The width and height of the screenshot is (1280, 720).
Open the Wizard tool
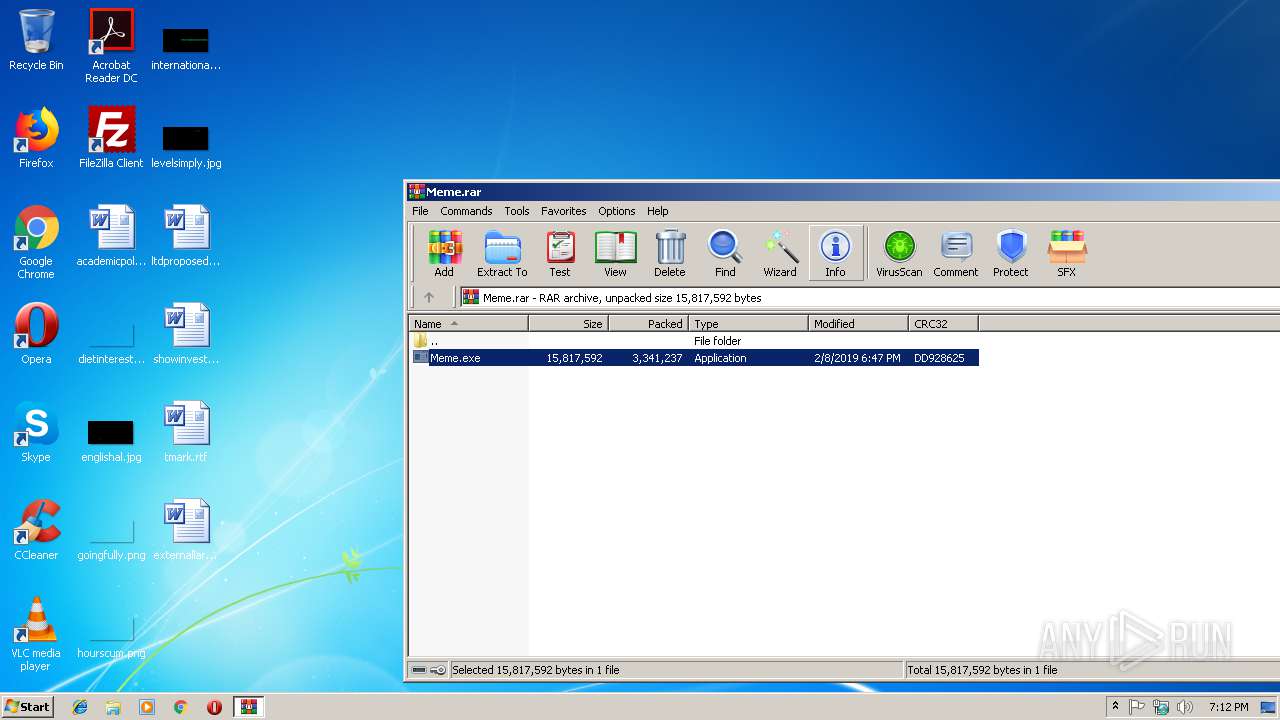780,253
